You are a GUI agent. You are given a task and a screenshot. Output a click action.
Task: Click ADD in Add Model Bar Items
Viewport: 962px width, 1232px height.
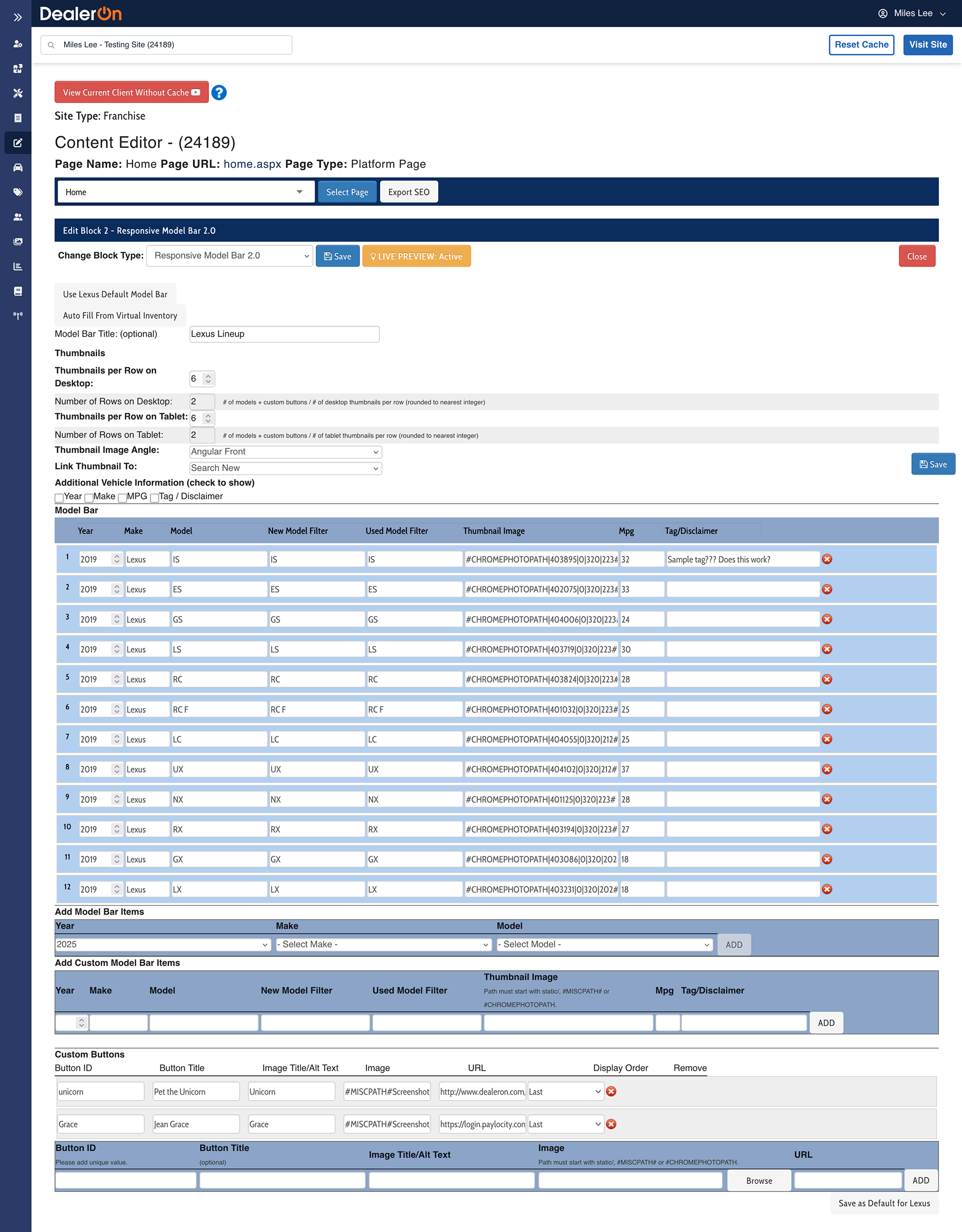(734, 945)
